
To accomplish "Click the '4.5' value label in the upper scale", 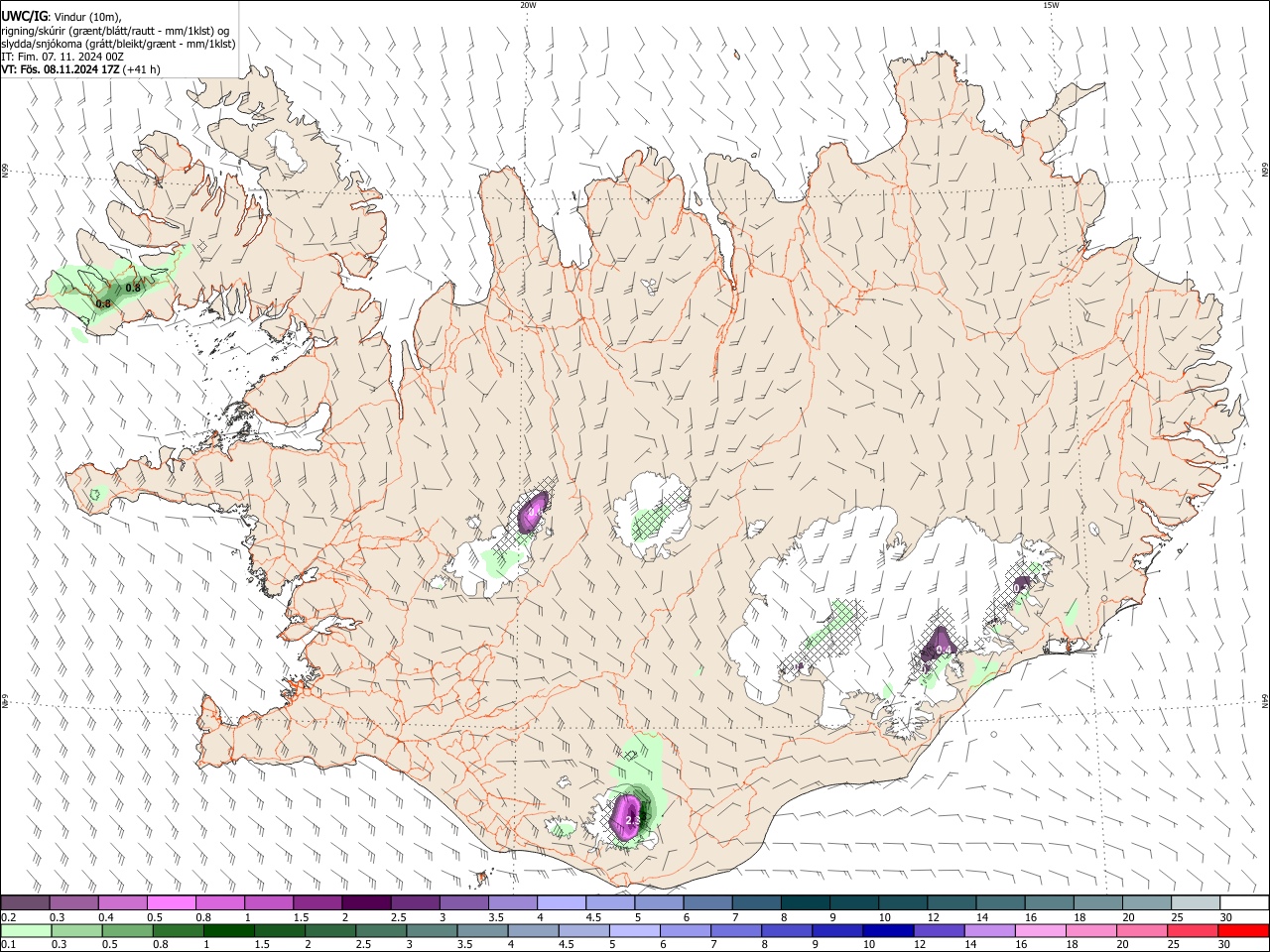I will (x=594, y=917).
